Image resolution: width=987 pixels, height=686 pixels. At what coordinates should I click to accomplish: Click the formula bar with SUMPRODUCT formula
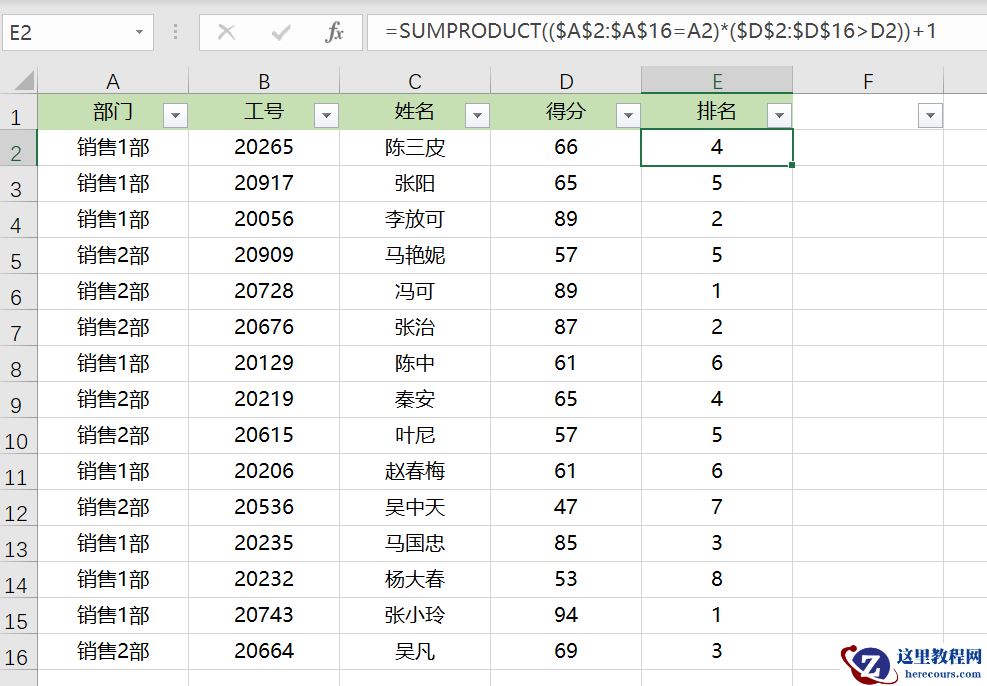point(677,32)
